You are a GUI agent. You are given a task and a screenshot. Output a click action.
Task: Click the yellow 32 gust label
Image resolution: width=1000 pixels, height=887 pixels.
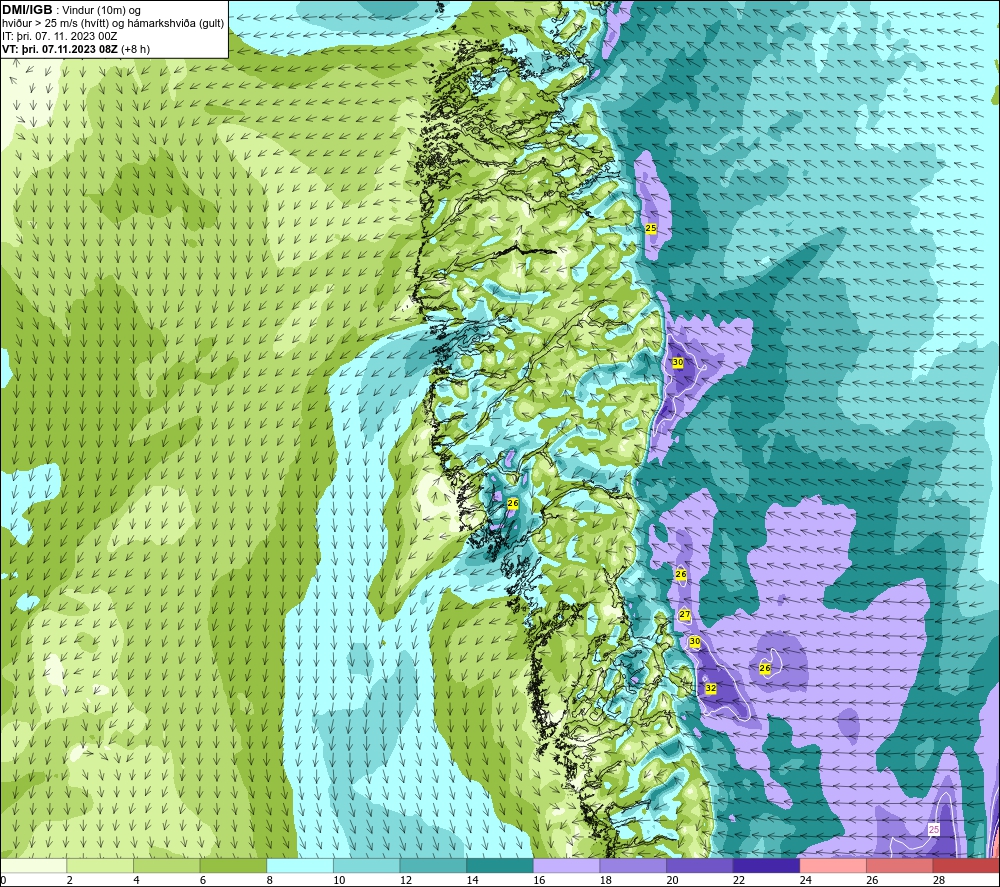710,689
